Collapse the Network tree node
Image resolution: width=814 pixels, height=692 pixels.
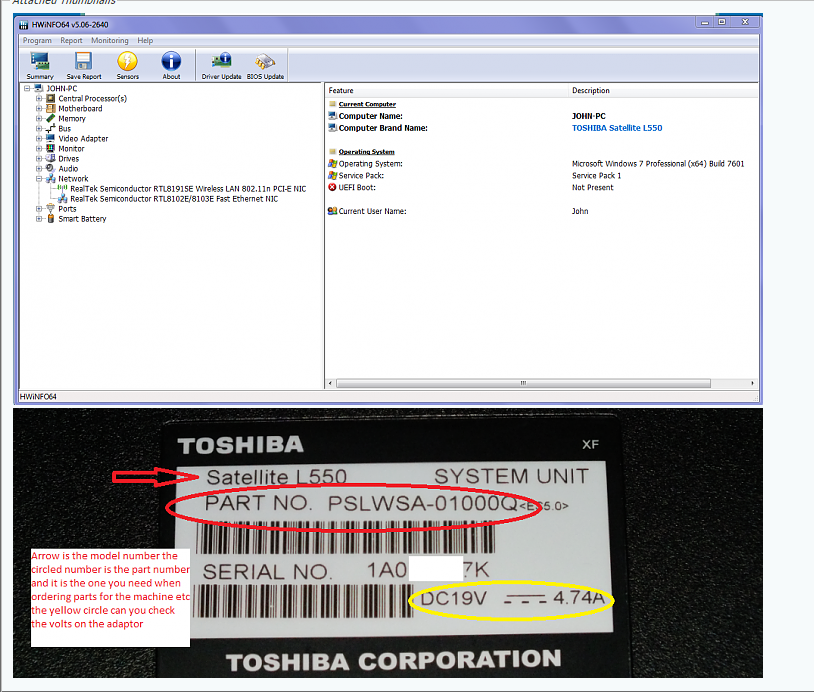[39, 179]
